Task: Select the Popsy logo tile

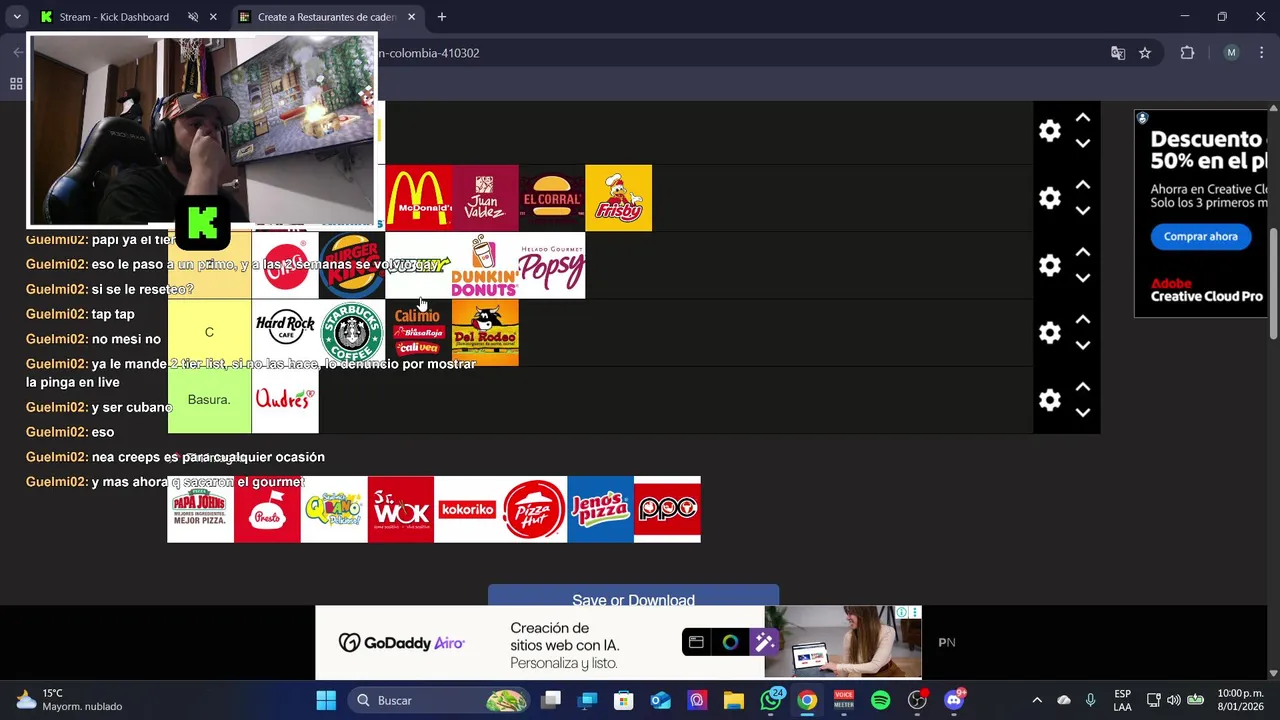Action: coord(552,265)
